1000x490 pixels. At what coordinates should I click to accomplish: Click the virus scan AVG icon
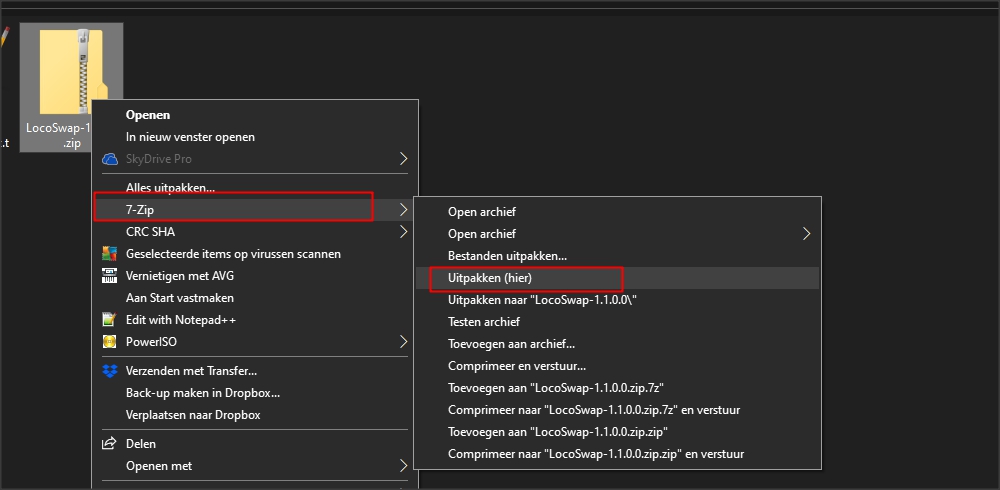click(x=110, y=254)
